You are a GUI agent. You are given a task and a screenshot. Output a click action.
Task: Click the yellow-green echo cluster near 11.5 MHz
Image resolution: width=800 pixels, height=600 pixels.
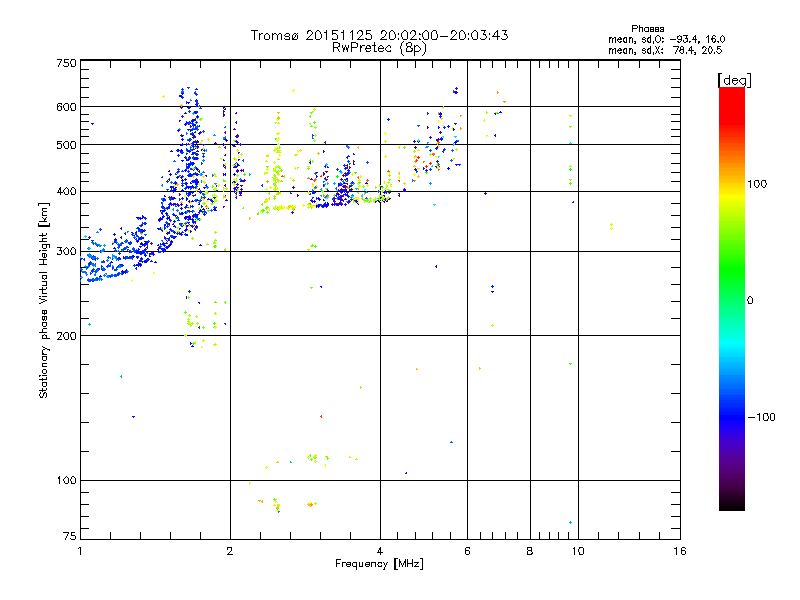pyautogui.click(x=611, y=227)
